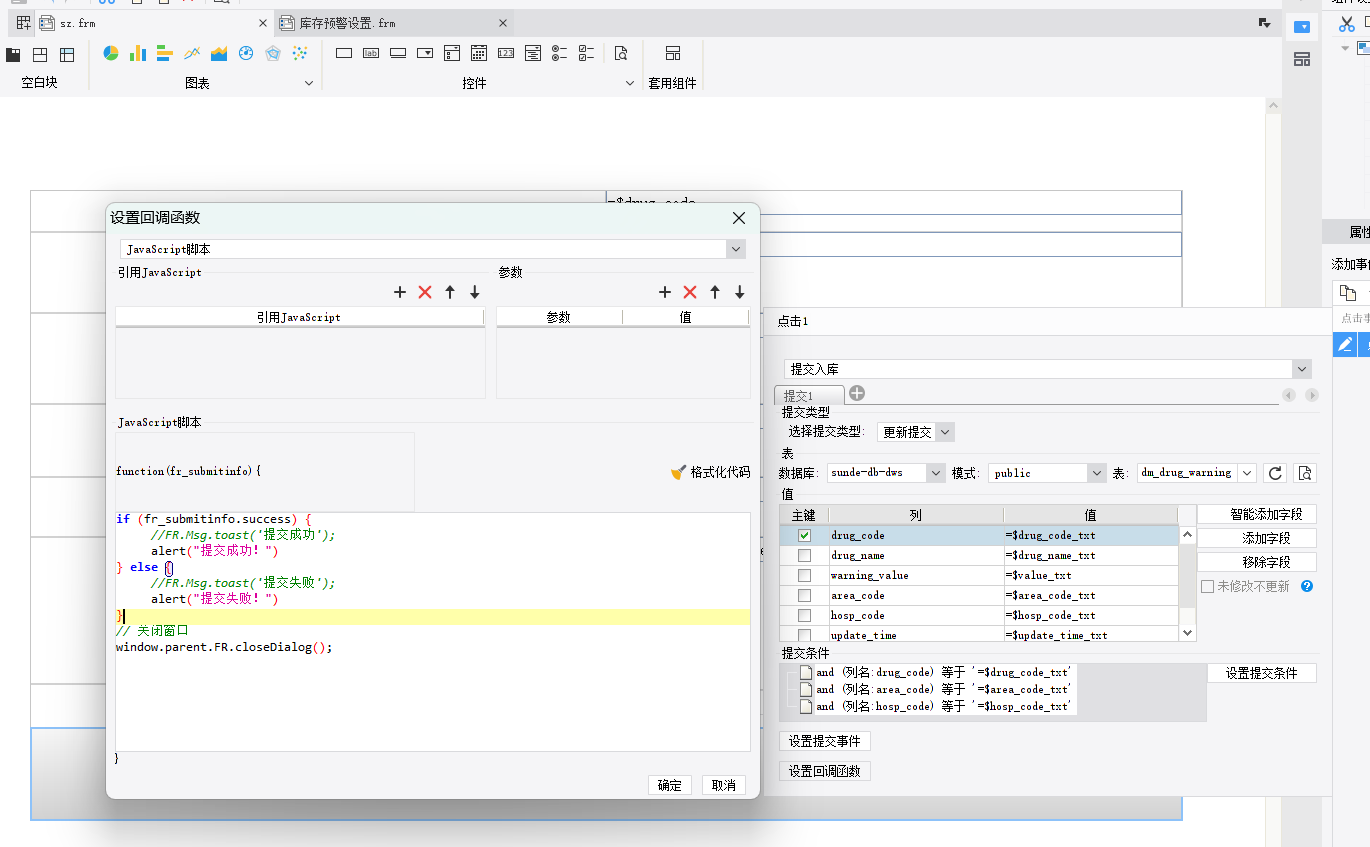1370x847 pixels.
Task: Enable the 未修改不更新 checkbox
Action: pos(1207,586)
